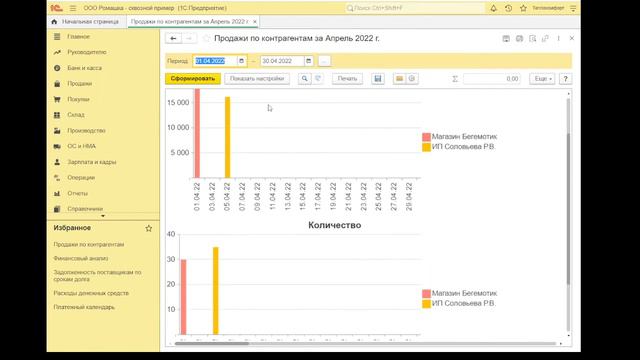
Task: Click Магазин Бегемотик swatch in upper legend
Action: click(x=426, y=137)
